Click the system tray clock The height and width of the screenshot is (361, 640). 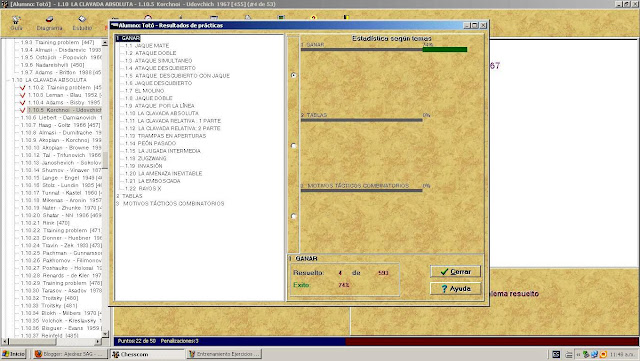622,354
